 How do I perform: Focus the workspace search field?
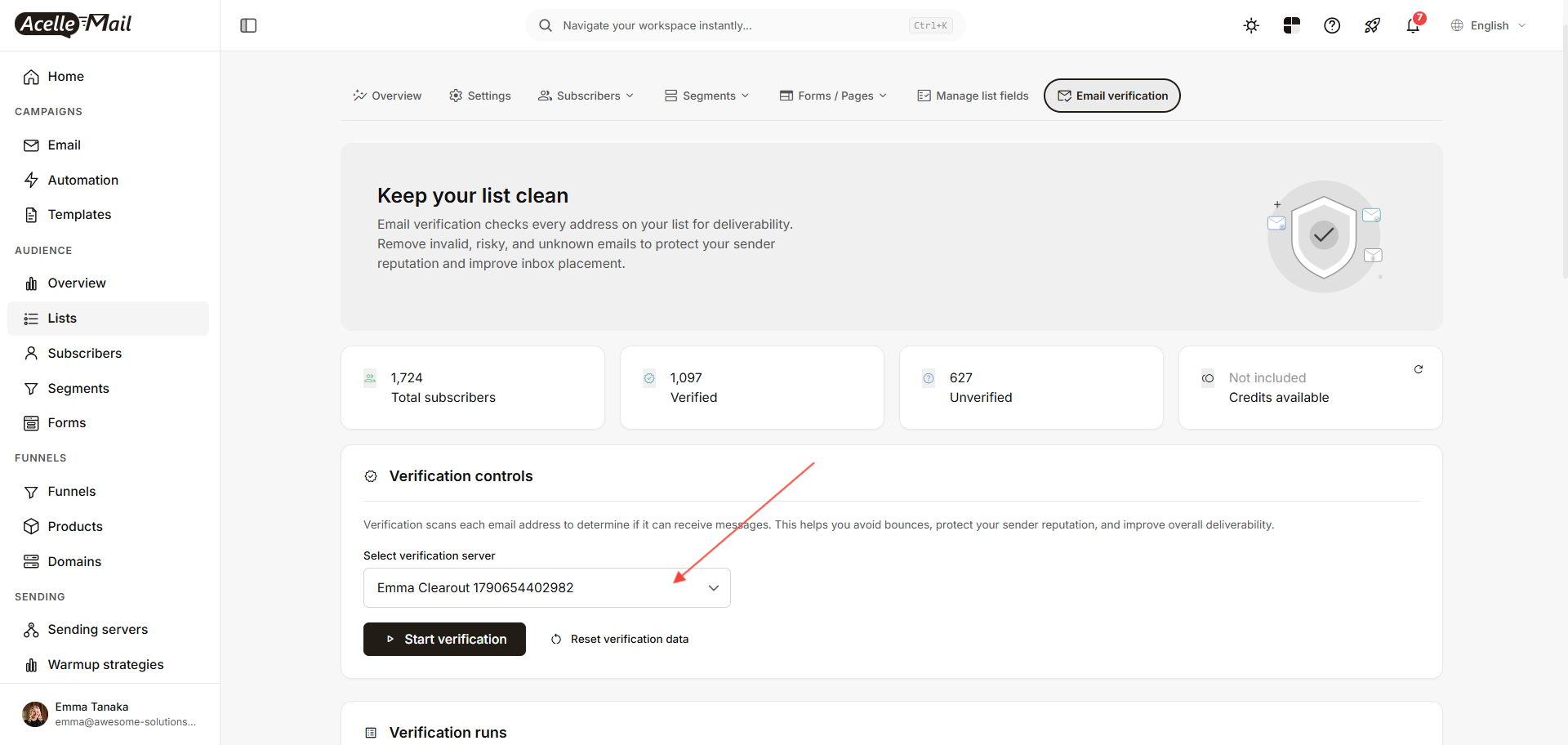tap(745, 25)
